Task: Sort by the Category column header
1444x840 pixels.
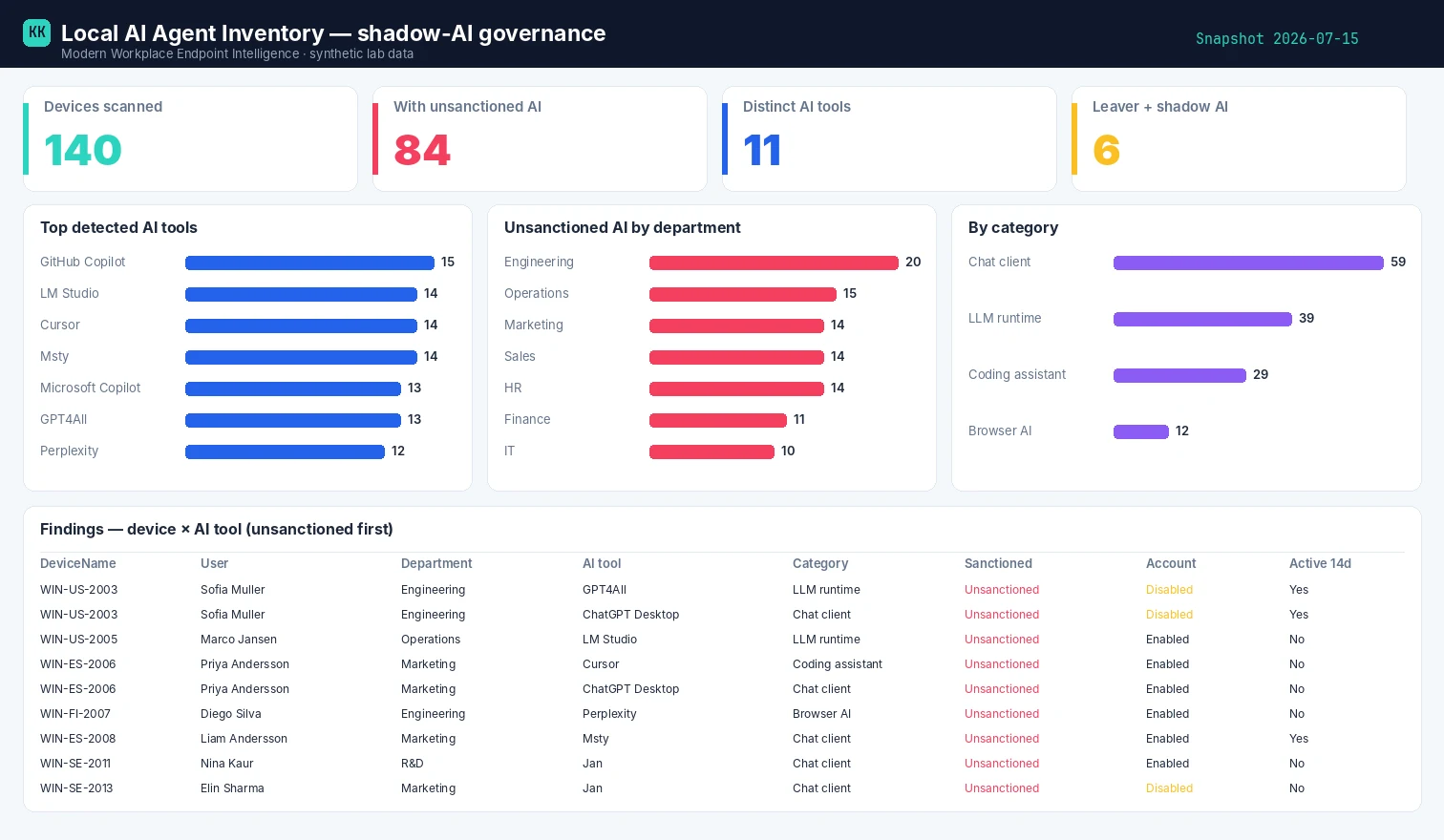Action: point(820,563)
